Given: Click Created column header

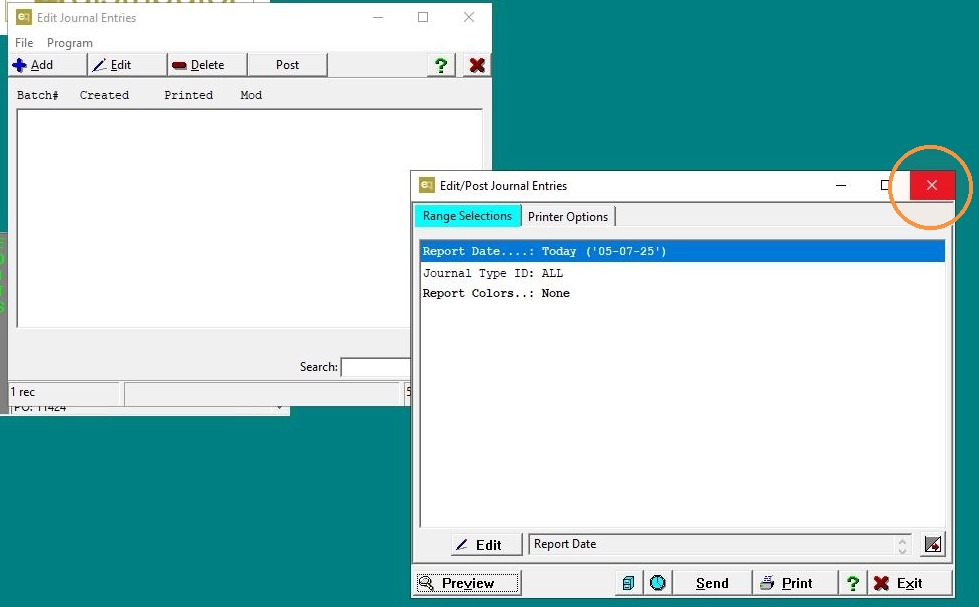Looking at the screenshot, I should [104, 95].
